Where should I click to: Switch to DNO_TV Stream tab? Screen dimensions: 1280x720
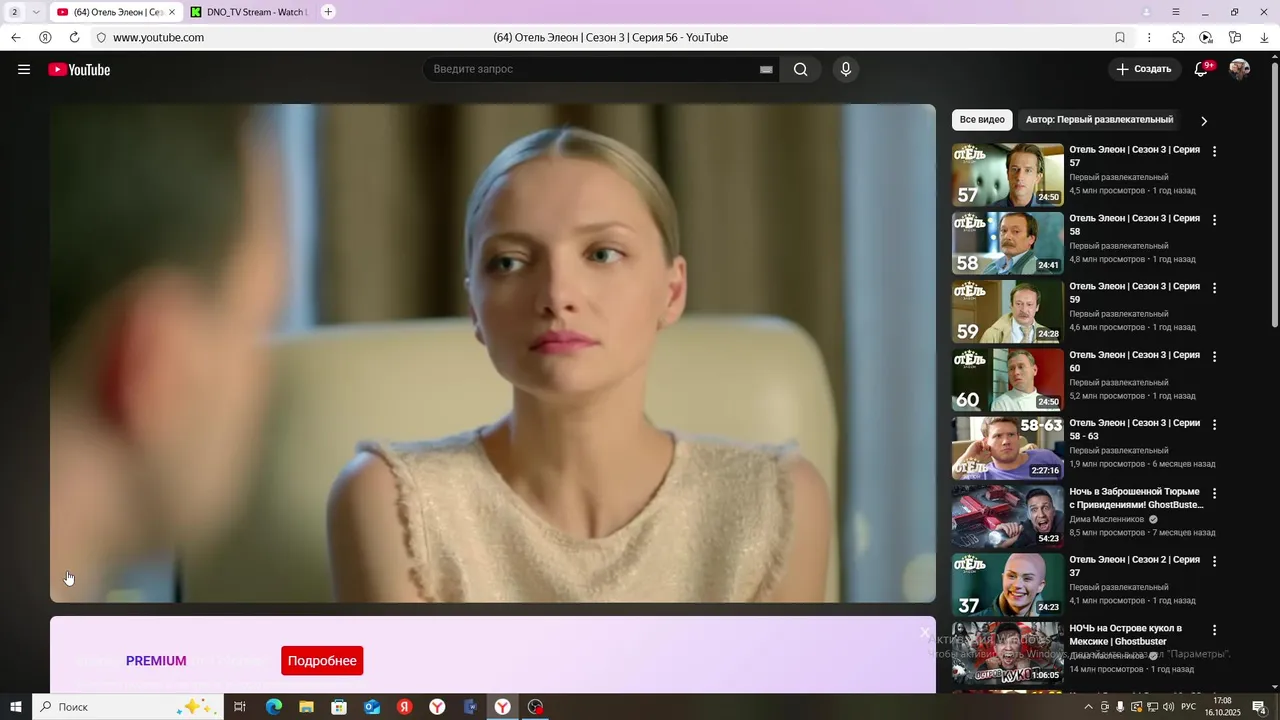coord(248,12)
